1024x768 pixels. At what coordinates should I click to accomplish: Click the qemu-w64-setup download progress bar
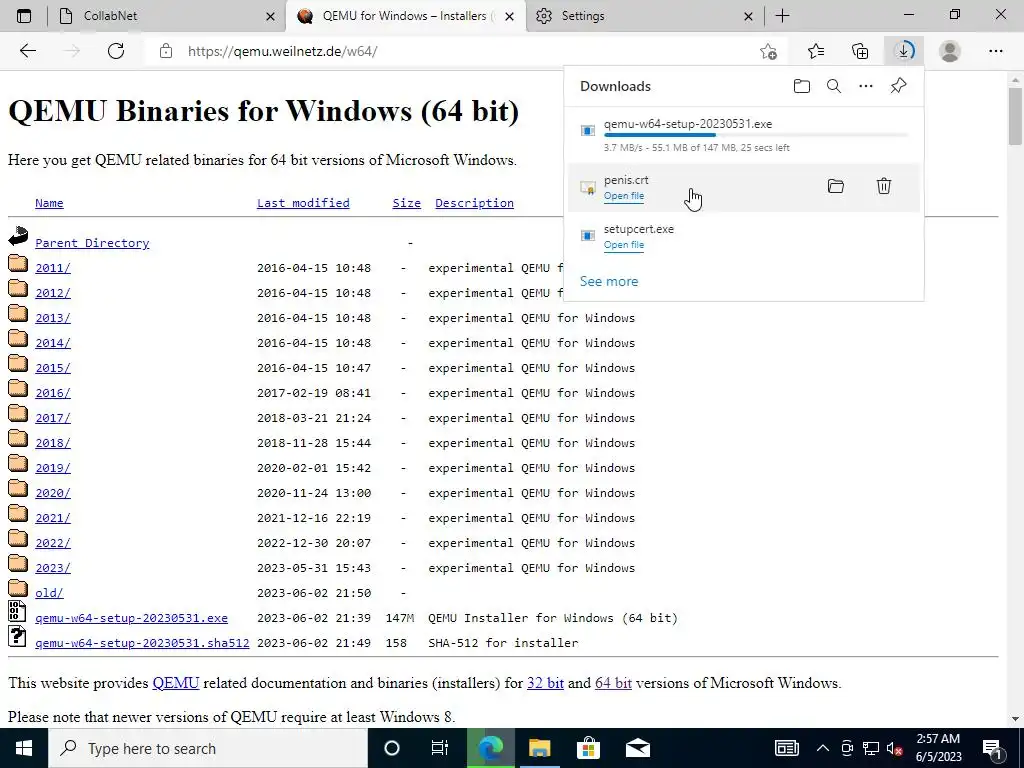756,135
